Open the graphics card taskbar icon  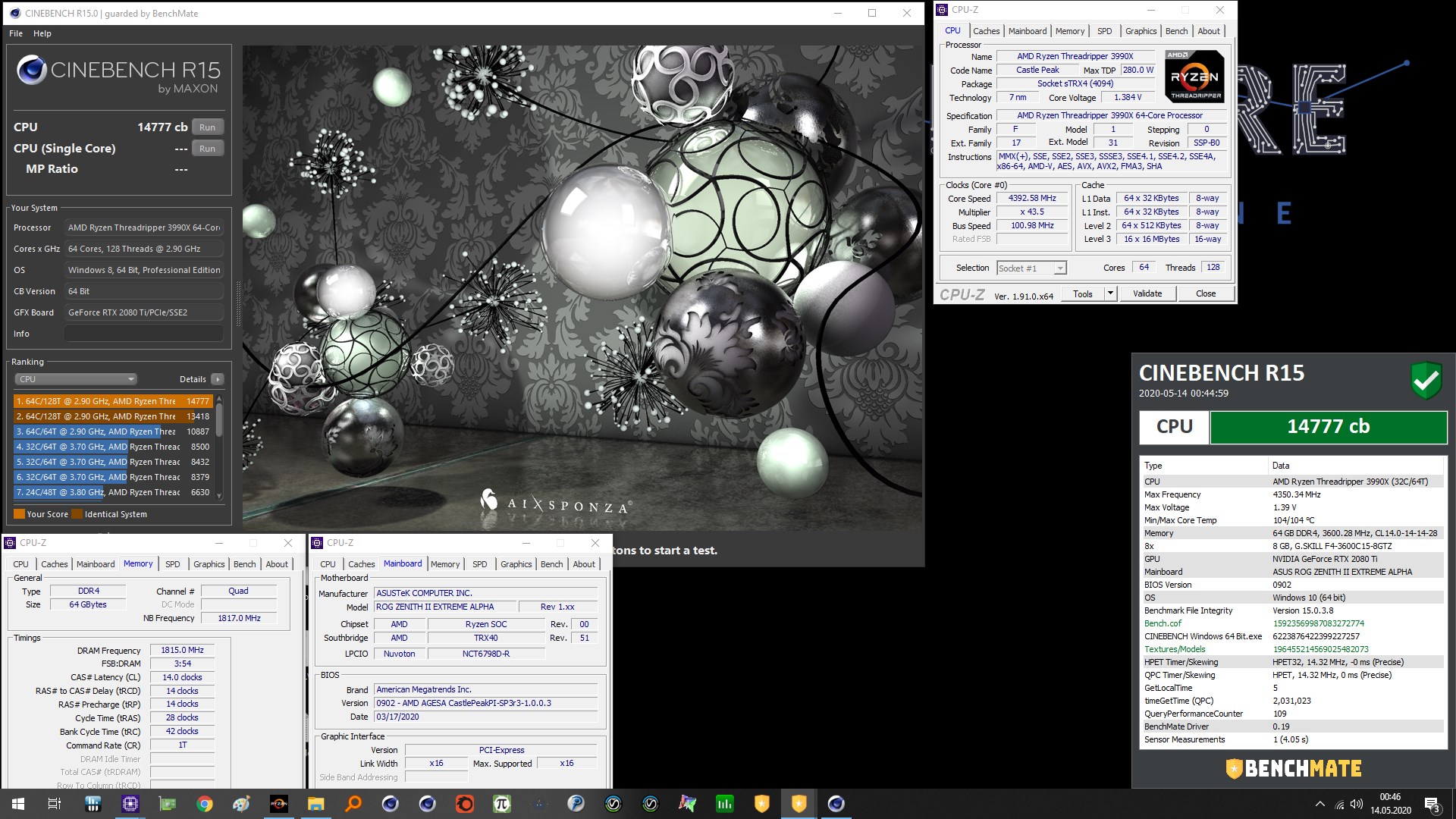pyautogui.click(x=168, y=804)
